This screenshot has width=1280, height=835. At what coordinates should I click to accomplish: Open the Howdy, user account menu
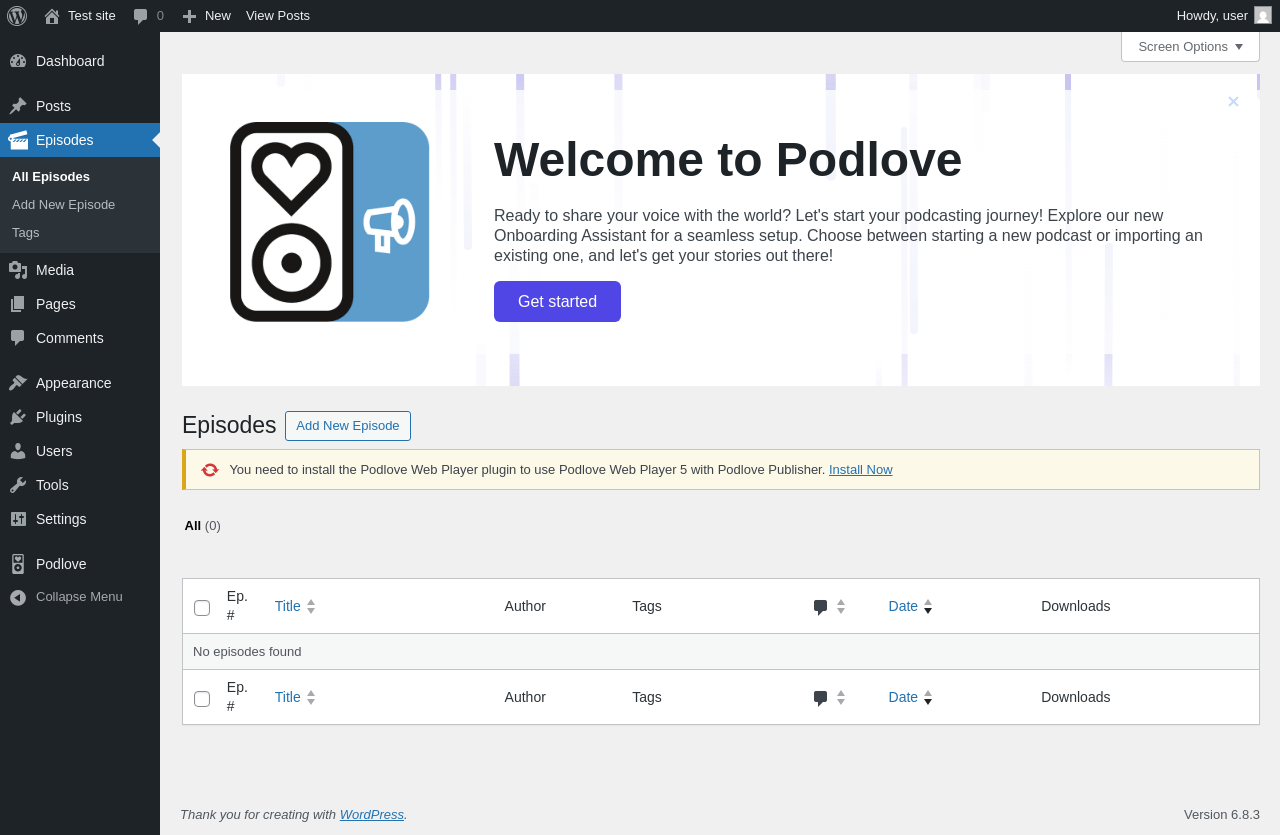click(1224, 15)
